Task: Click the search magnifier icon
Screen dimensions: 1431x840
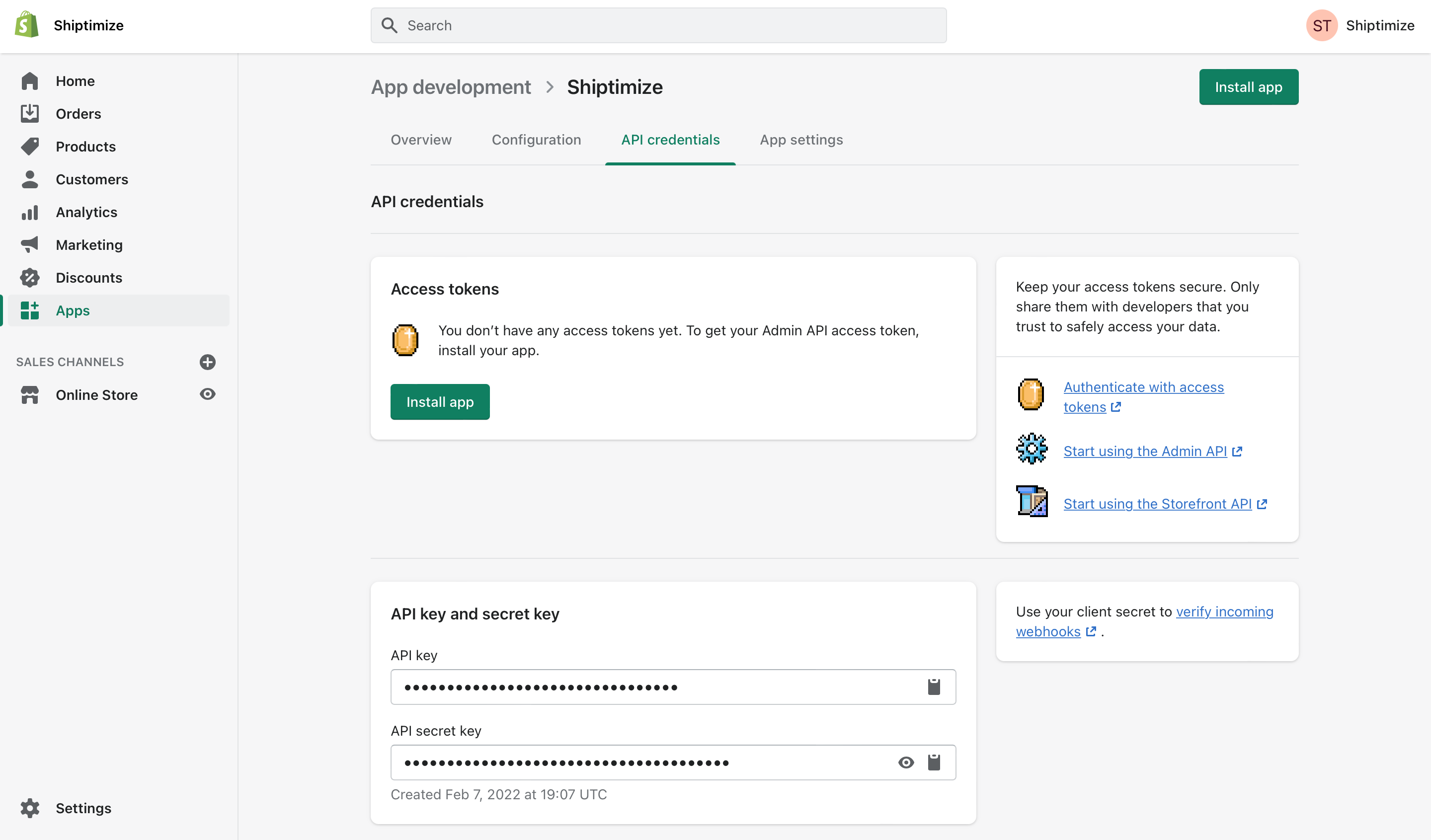Action: point(389,25)
